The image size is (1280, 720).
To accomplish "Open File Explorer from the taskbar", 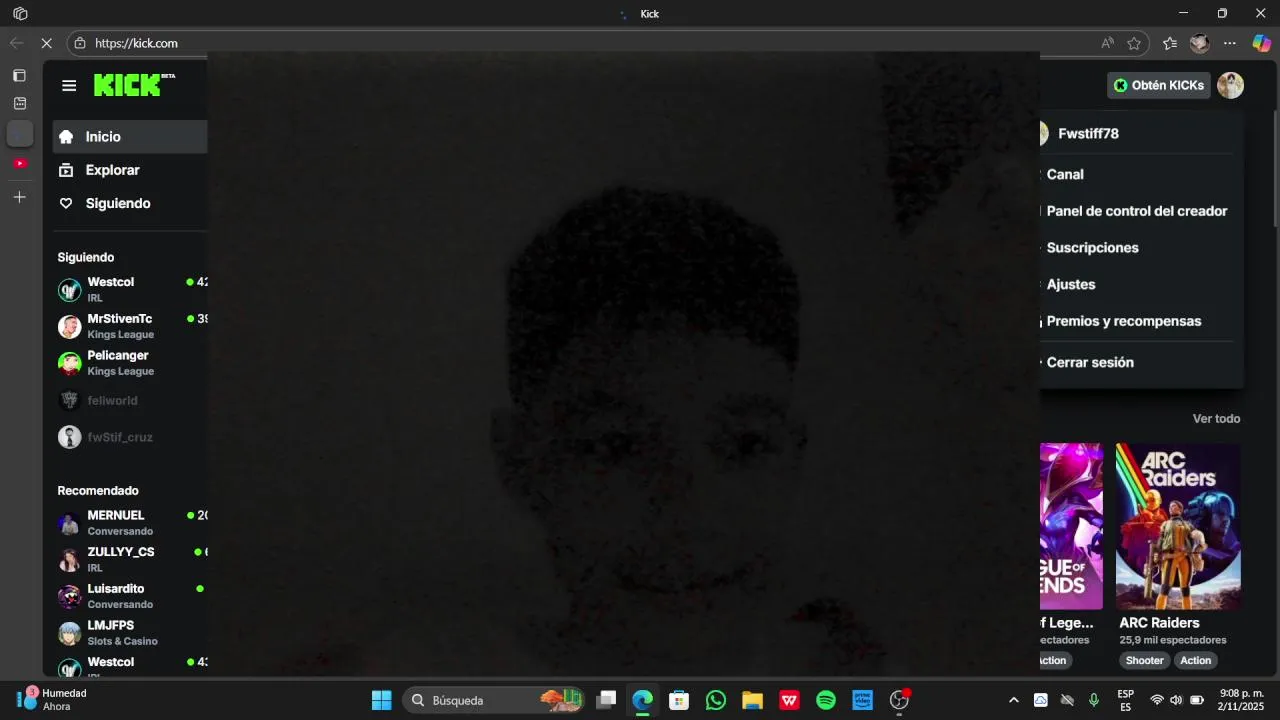I will [753, 700].
